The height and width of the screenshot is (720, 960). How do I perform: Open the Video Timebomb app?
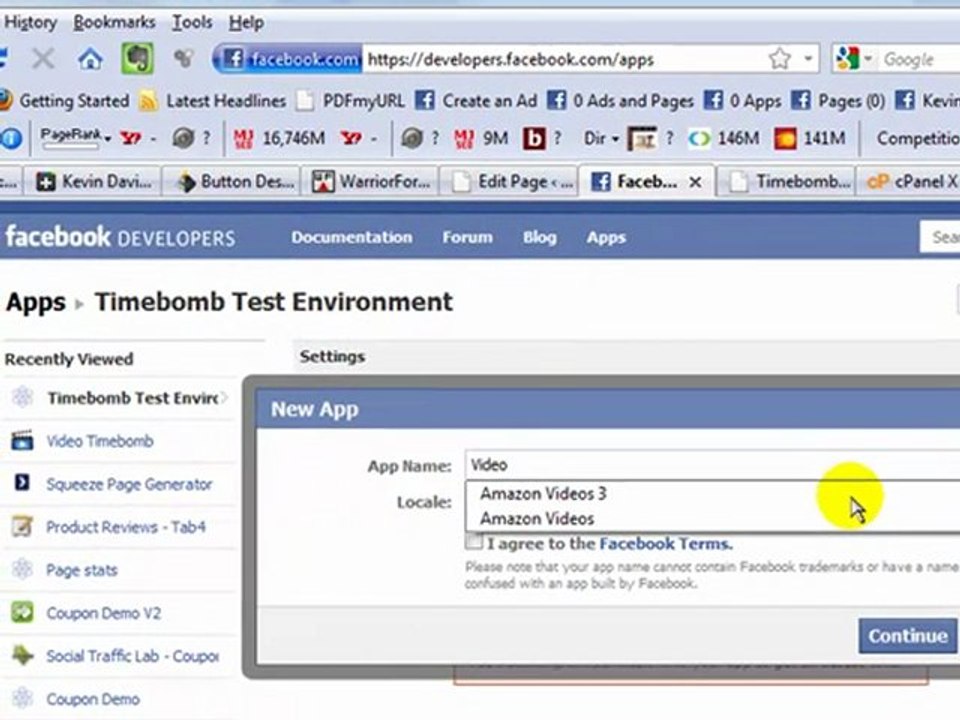point(100,441)
